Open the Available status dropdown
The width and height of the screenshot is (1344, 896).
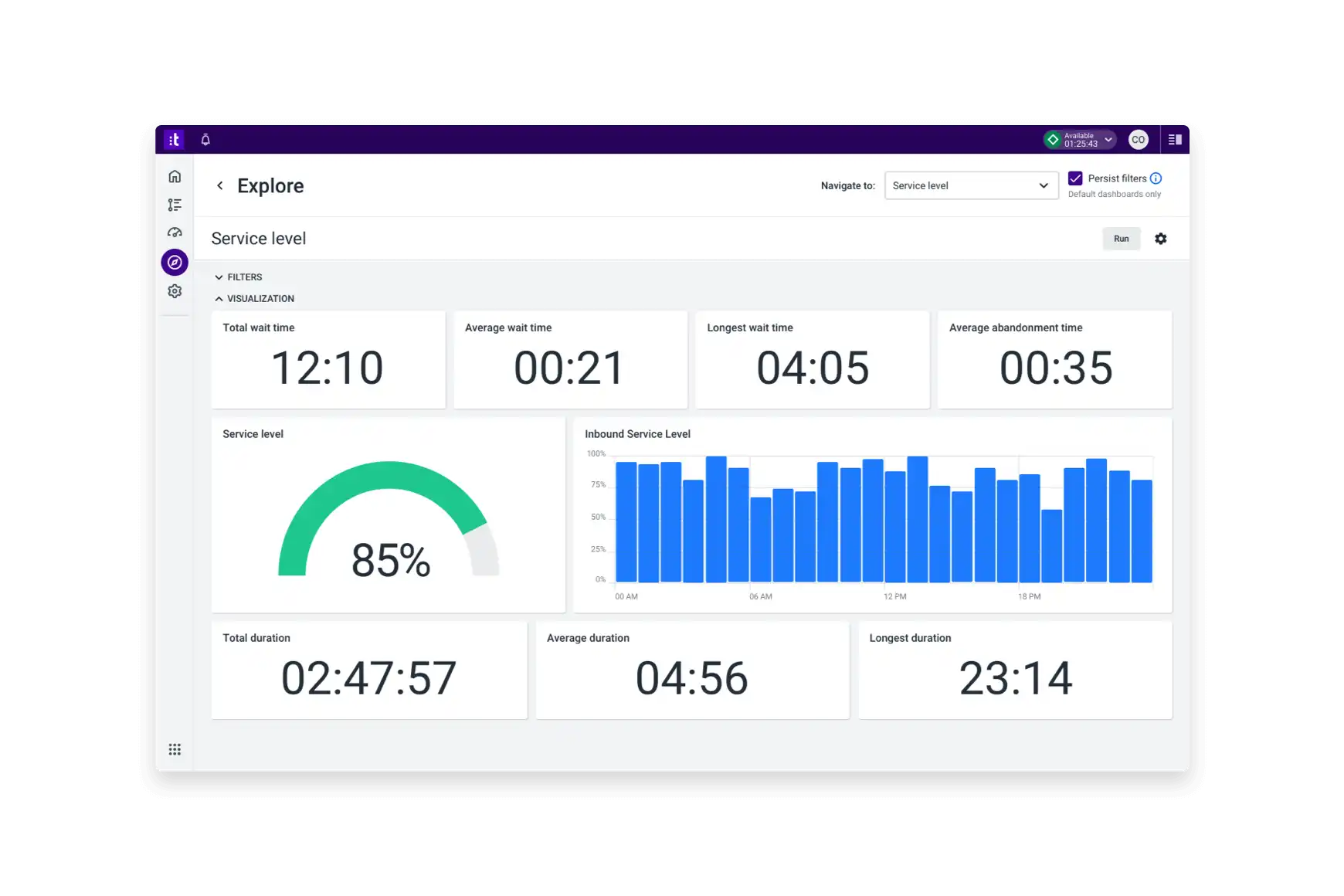pos(1079,139)
